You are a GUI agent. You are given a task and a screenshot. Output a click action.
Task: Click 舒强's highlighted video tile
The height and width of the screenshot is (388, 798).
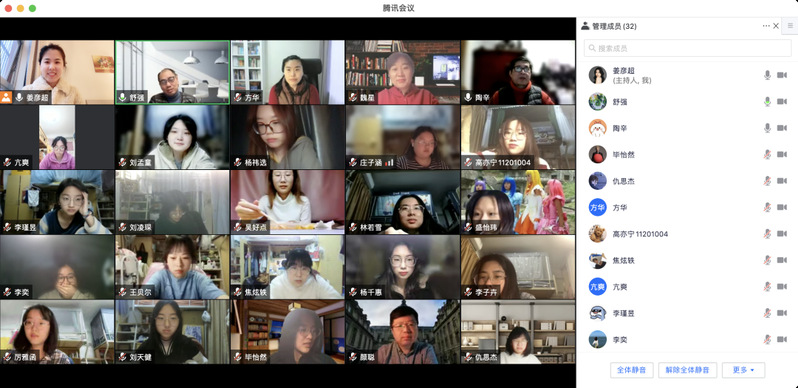click(173, 72)
